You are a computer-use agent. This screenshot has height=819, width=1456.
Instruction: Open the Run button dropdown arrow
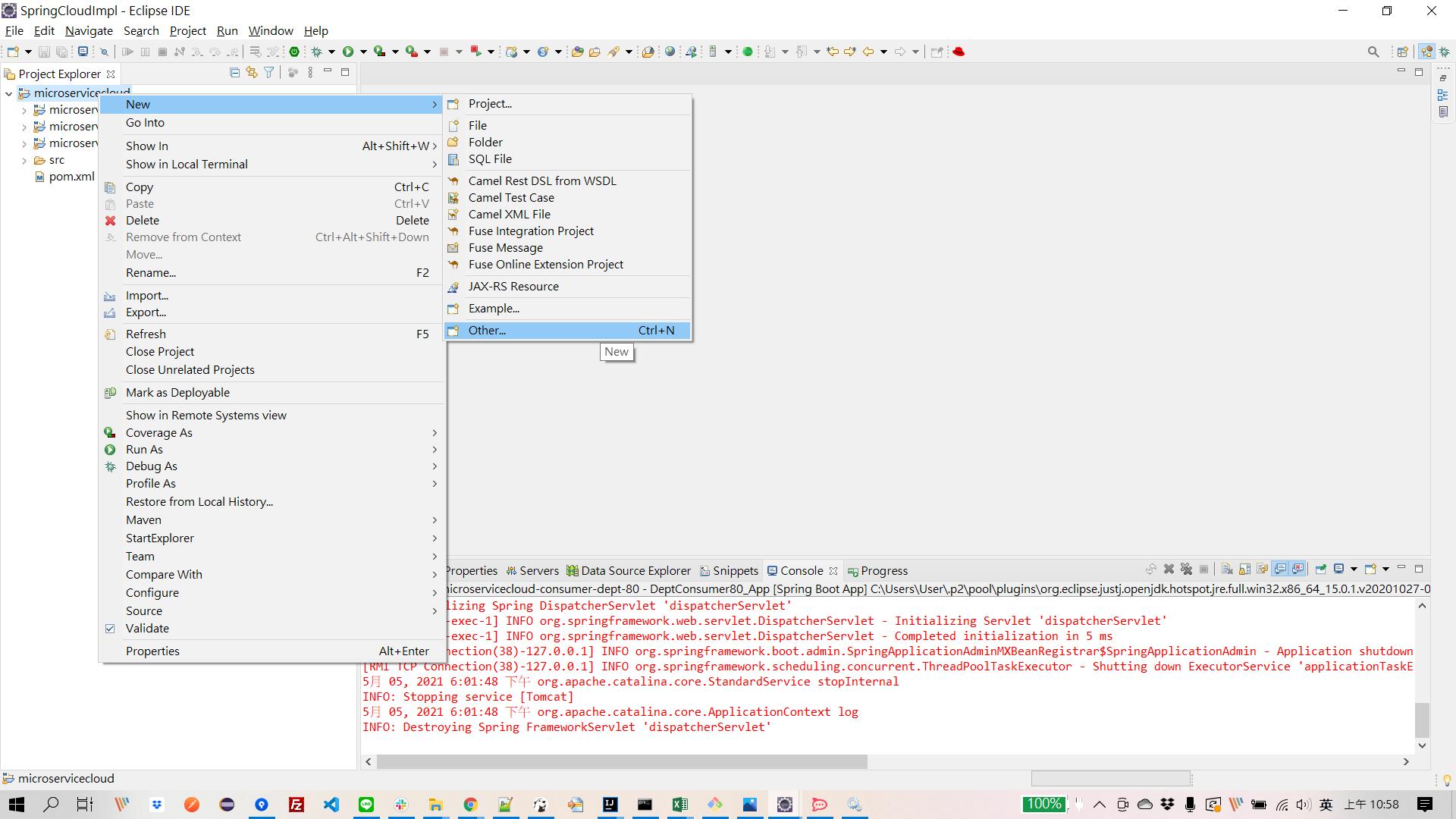363,52
